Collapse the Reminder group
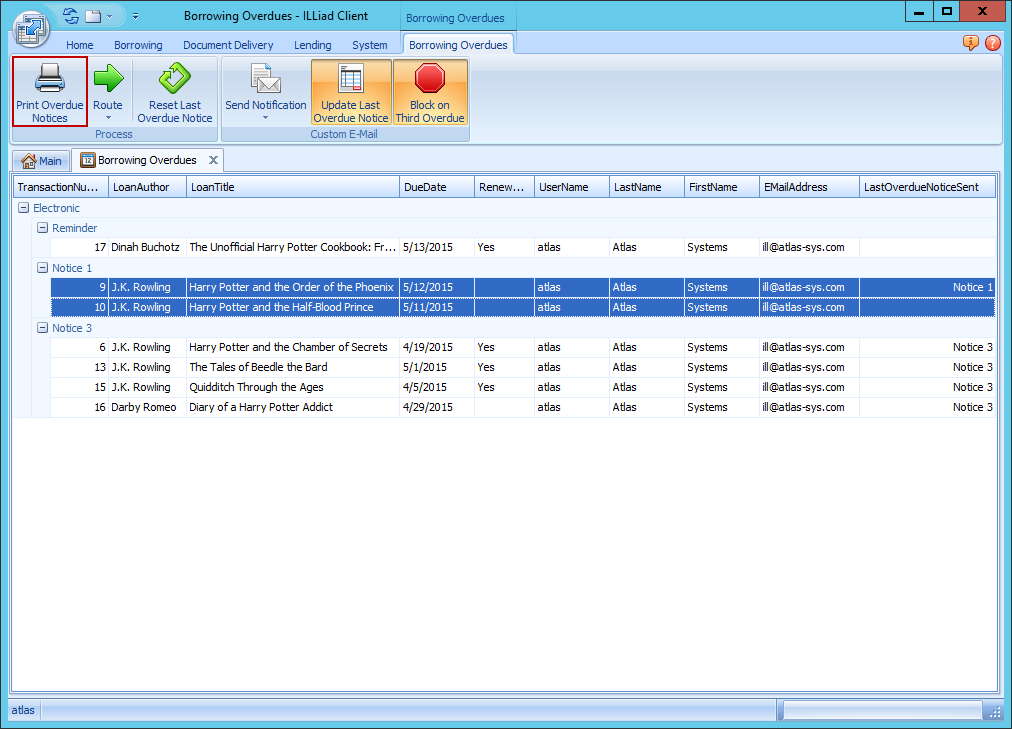This screenshot has width=1012, height=729. pos(42,228)
